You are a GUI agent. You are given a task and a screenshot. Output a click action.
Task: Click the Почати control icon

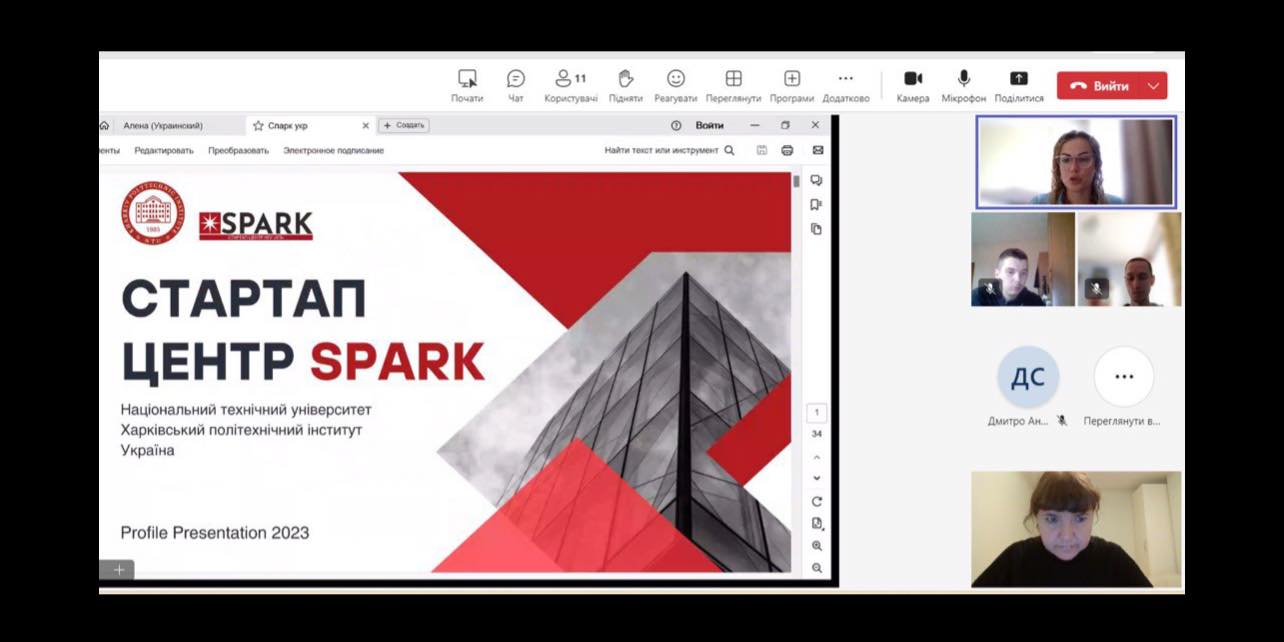pyautogui.click(x=467, y=79)
